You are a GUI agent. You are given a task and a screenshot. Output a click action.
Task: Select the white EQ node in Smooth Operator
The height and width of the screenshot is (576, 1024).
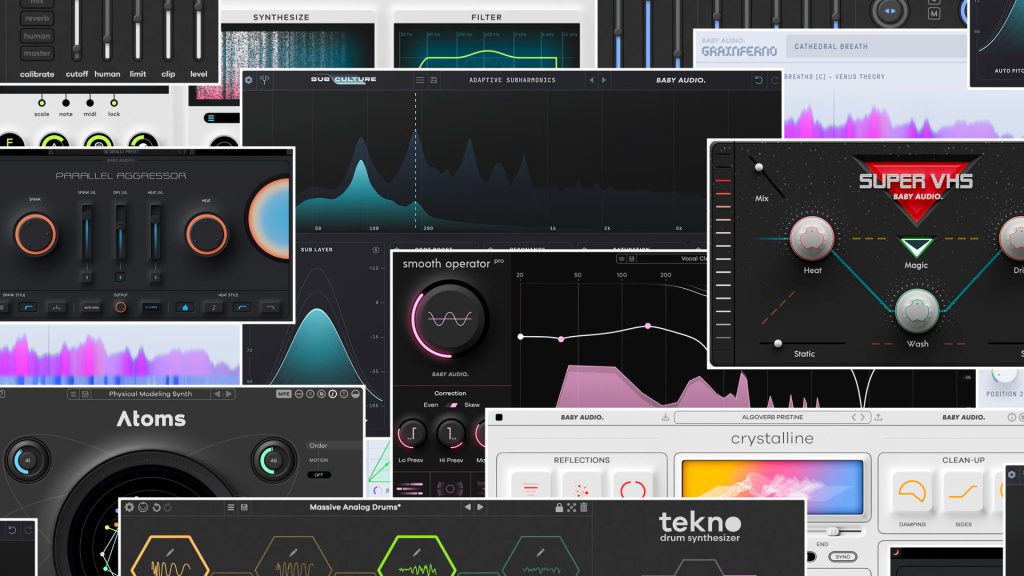point(520,337)
